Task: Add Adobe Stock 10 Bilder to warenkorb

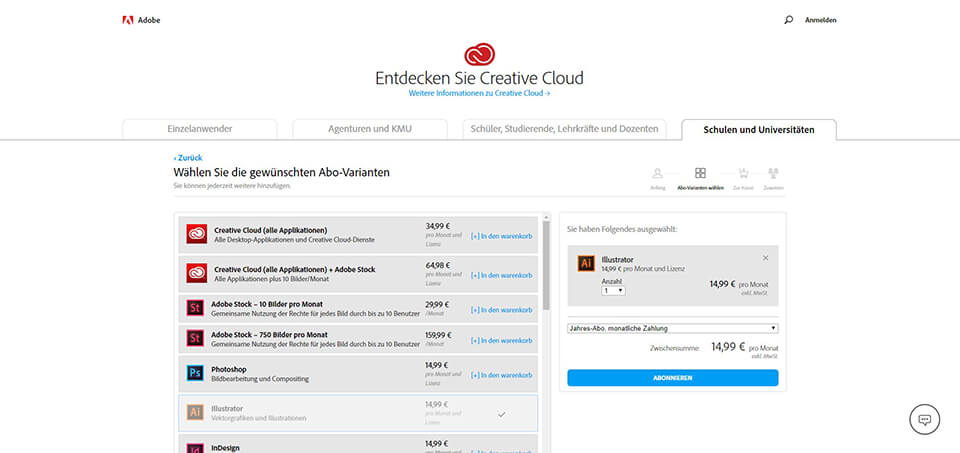Action: (x=501, y=310)
